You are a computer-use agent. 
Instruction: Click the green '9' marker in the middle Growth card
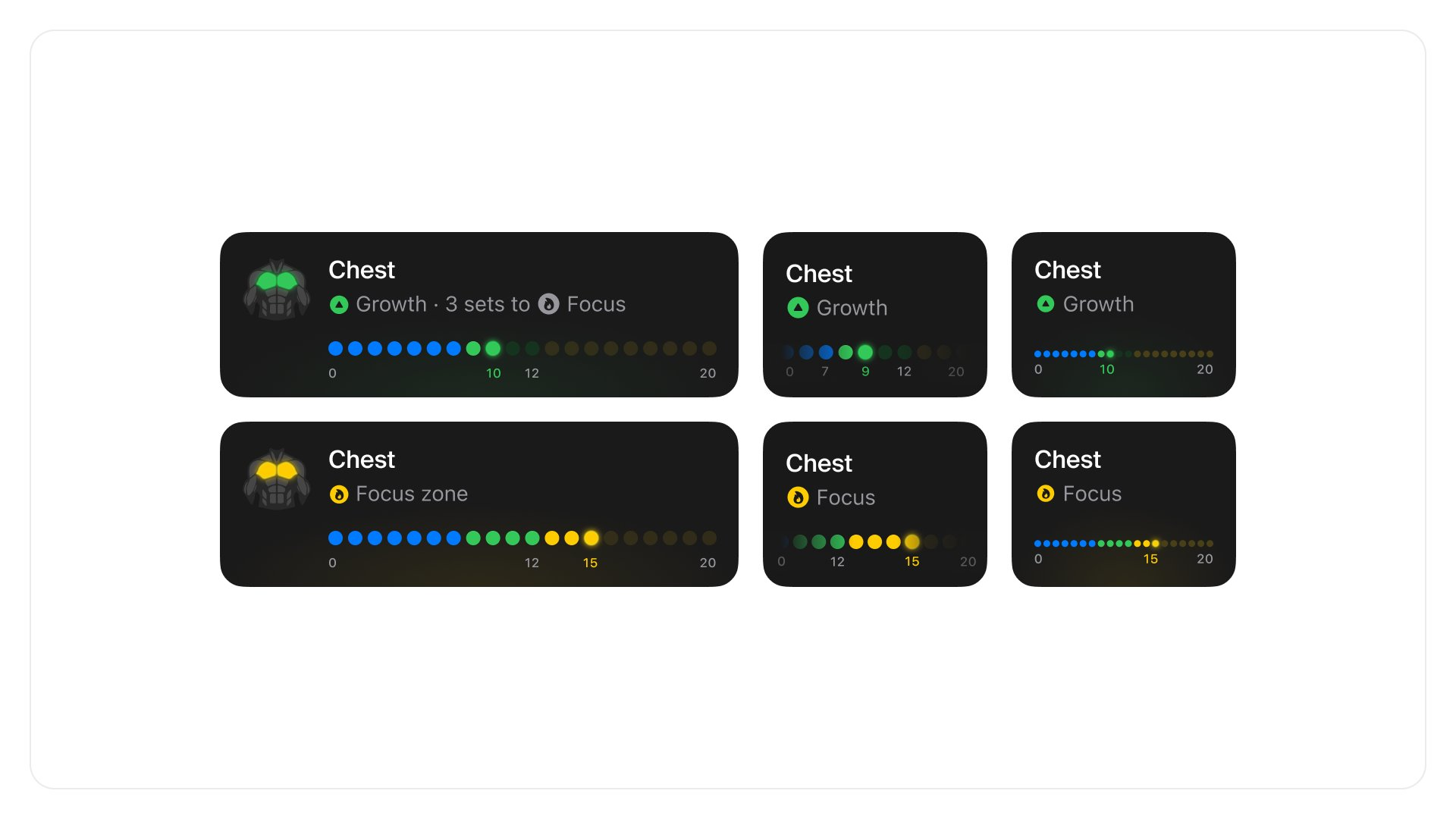(865, 372)
